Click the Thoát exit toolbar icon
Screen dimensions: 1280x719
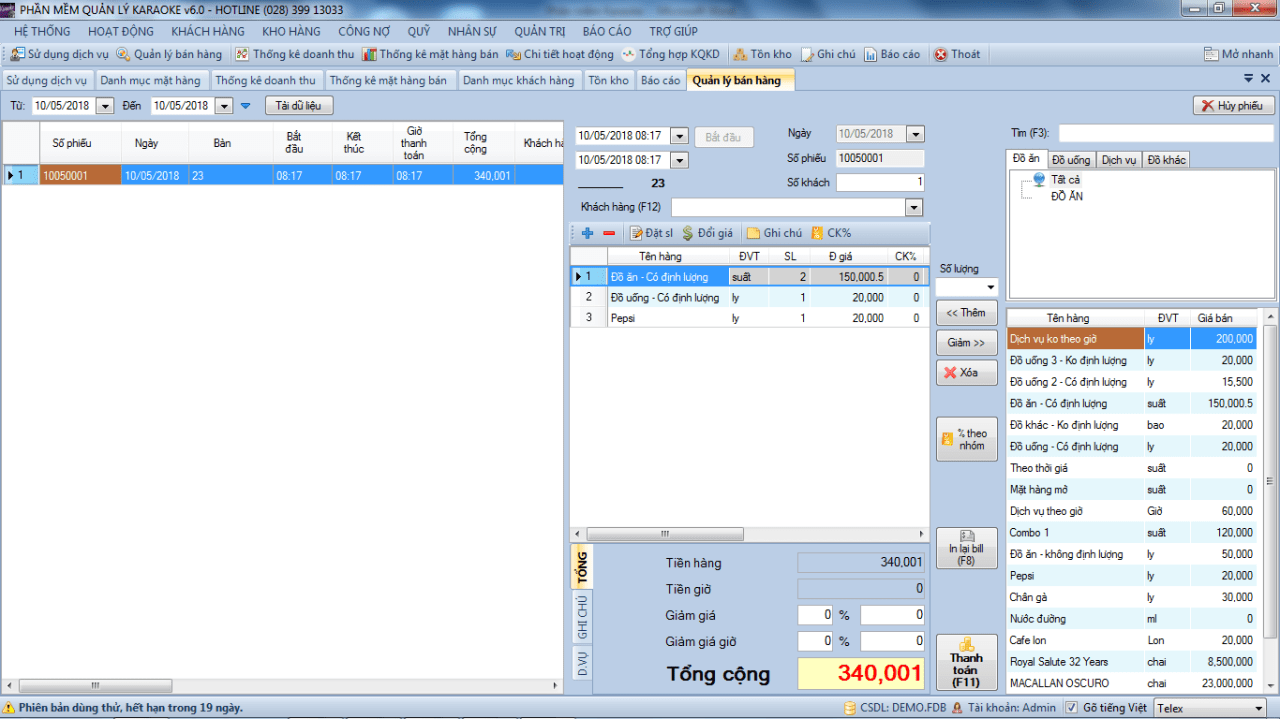[957, 54]
